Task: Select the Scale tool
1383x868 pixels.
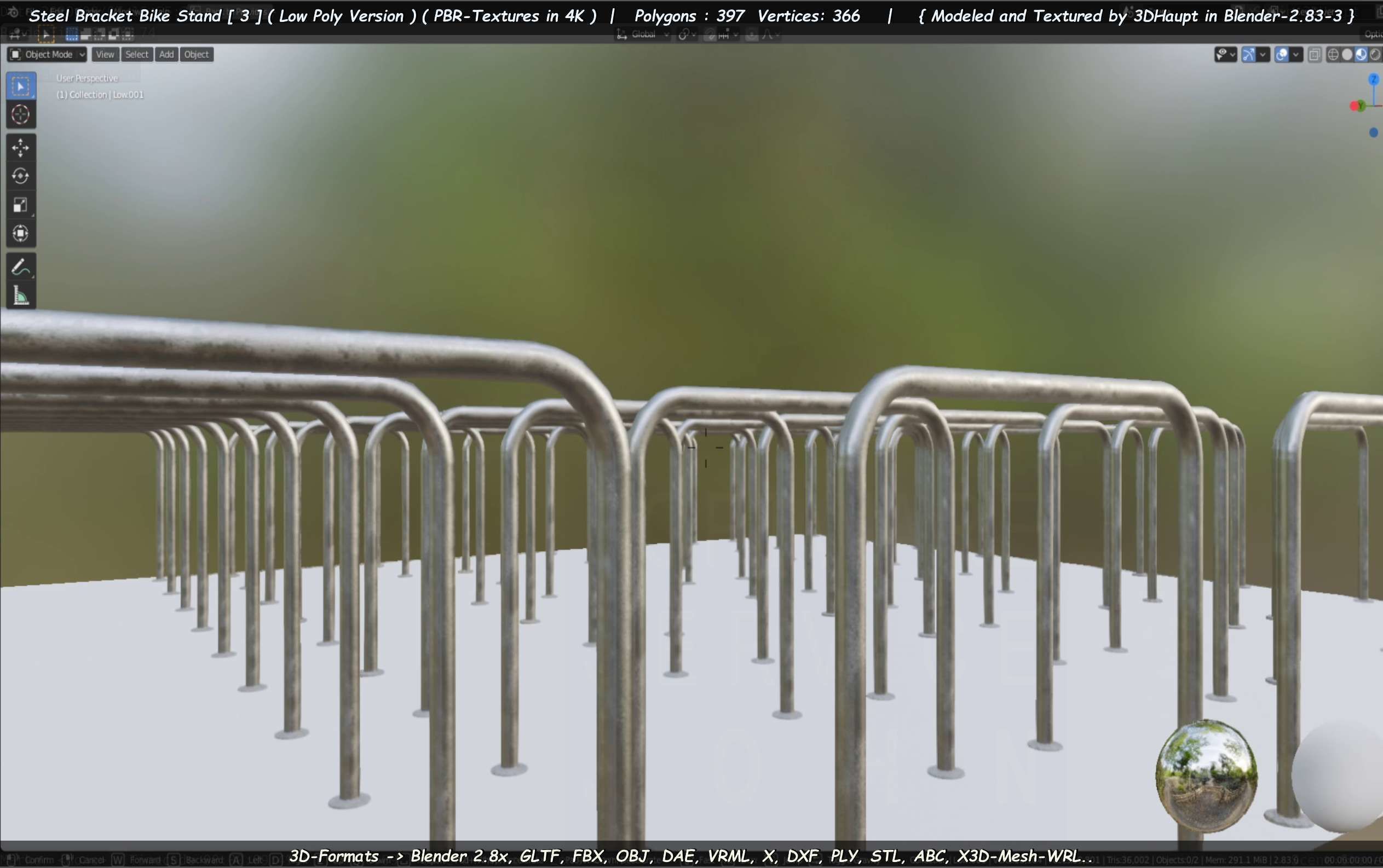Action: (x=21, y=205)
